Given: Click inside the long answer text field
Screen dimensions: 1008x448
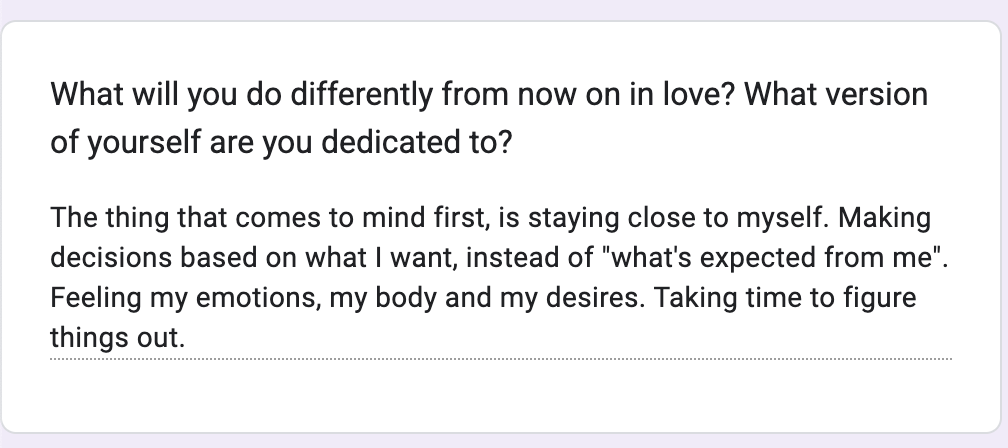Looking at the screenshot, I should 500,277.
